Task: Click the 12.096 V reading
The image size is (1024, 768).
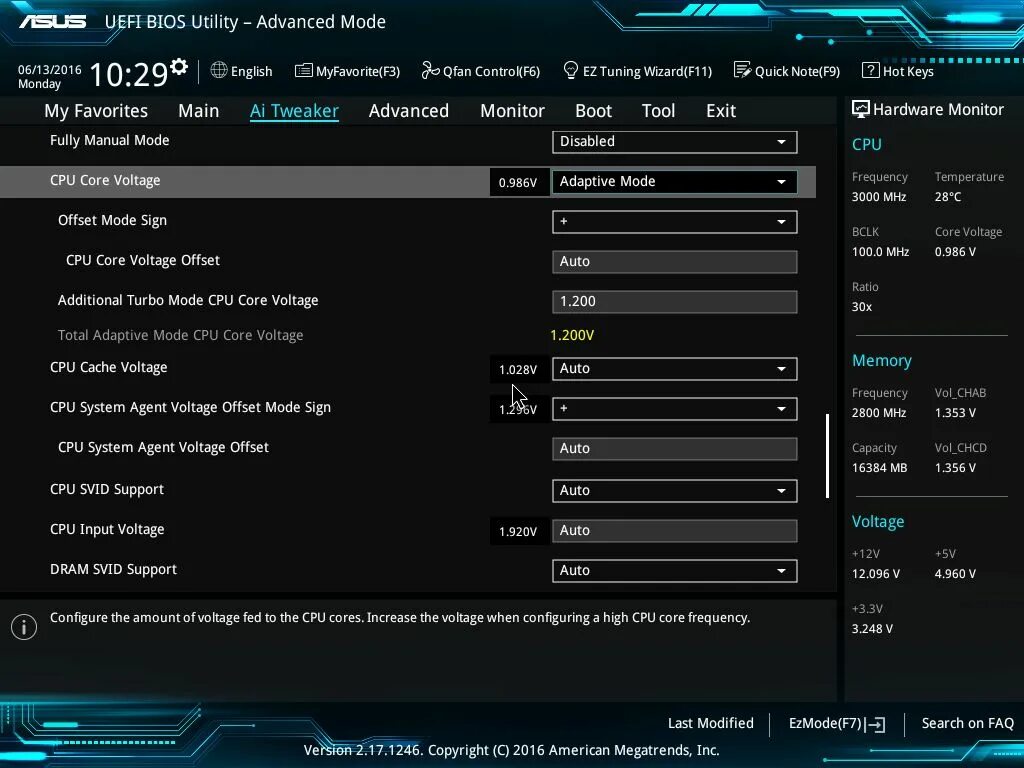Action: (x=876, y=573)
